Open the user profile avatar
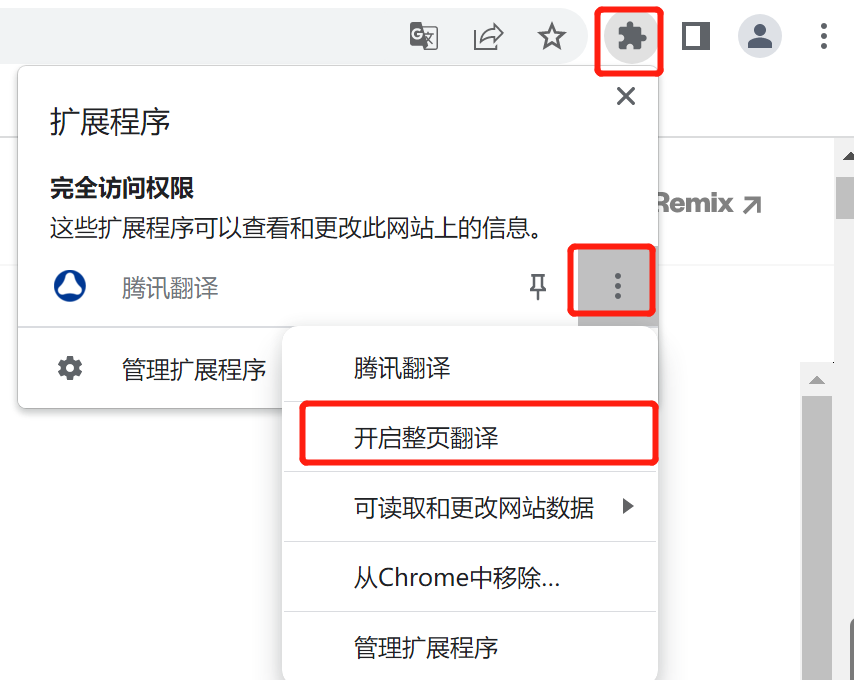This screenshot has height=680, width=854. tap(760, 36)
